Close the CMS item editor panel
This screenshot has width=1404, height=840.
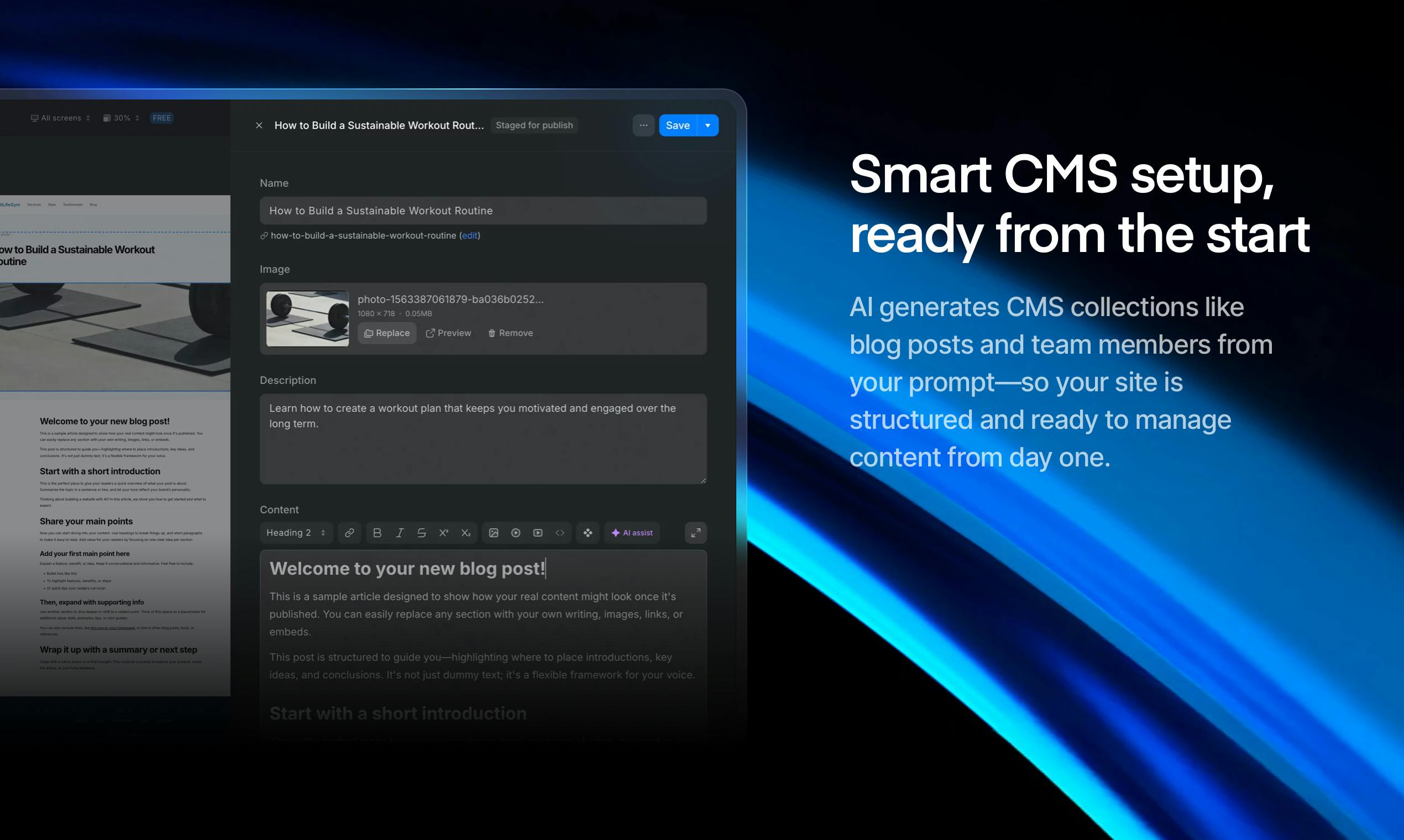(259, 125)
